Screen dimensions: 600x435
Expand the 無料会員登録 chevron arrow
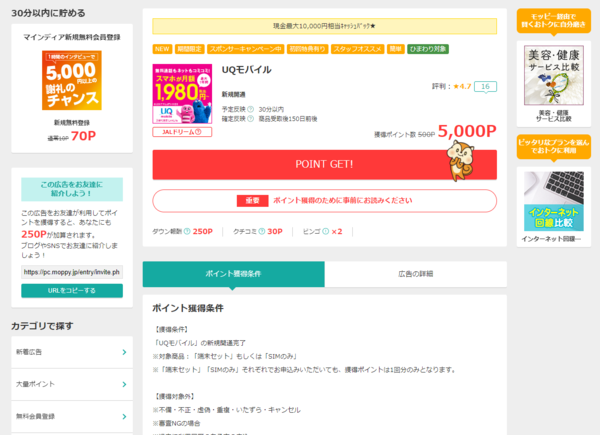124,416
